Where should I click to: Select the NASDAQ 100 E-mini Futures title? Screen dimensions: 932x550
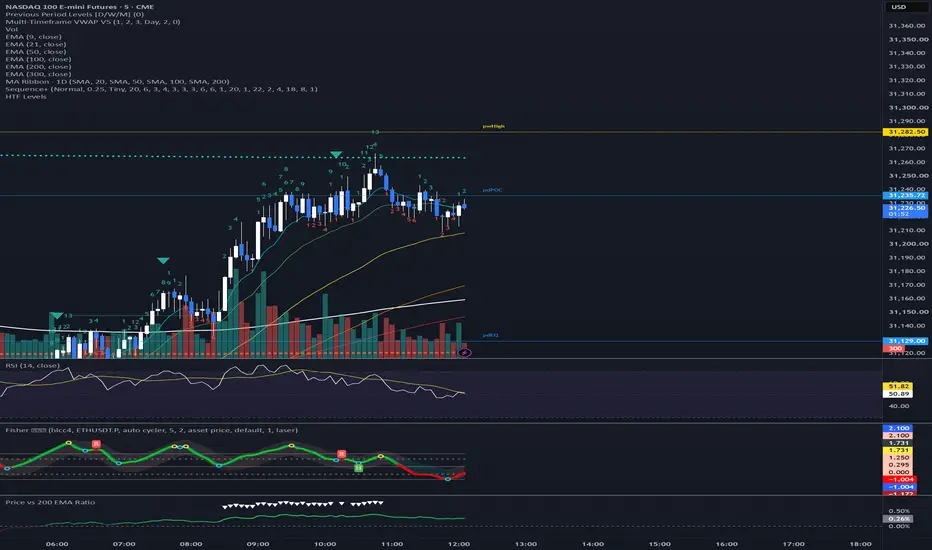tap(80, 7)
